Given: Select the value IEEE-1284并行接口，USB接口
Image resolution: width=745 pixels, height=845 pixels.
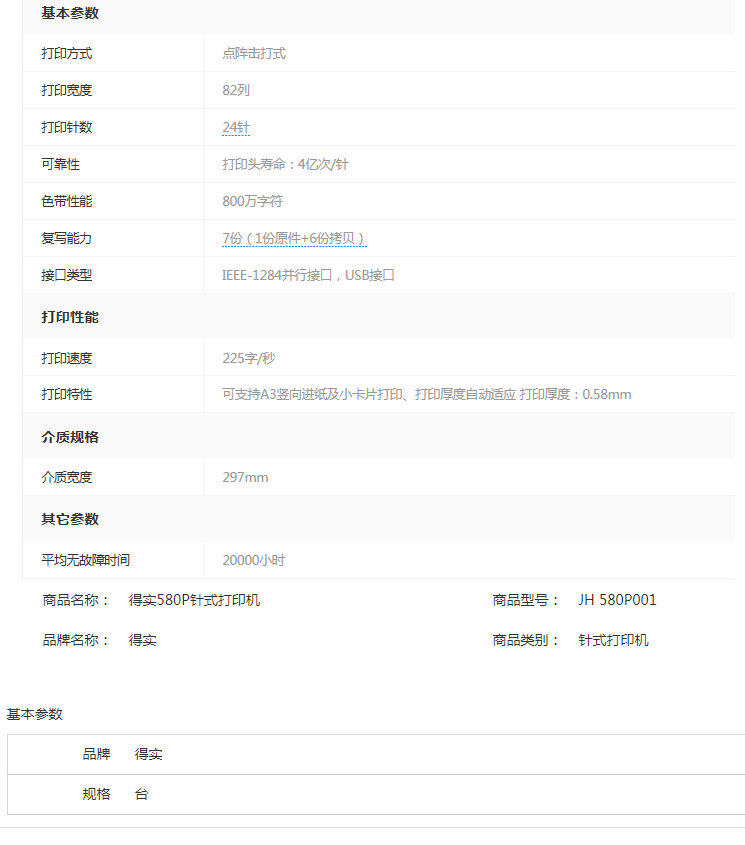Looking at the screenshot, I should [308, 275].
